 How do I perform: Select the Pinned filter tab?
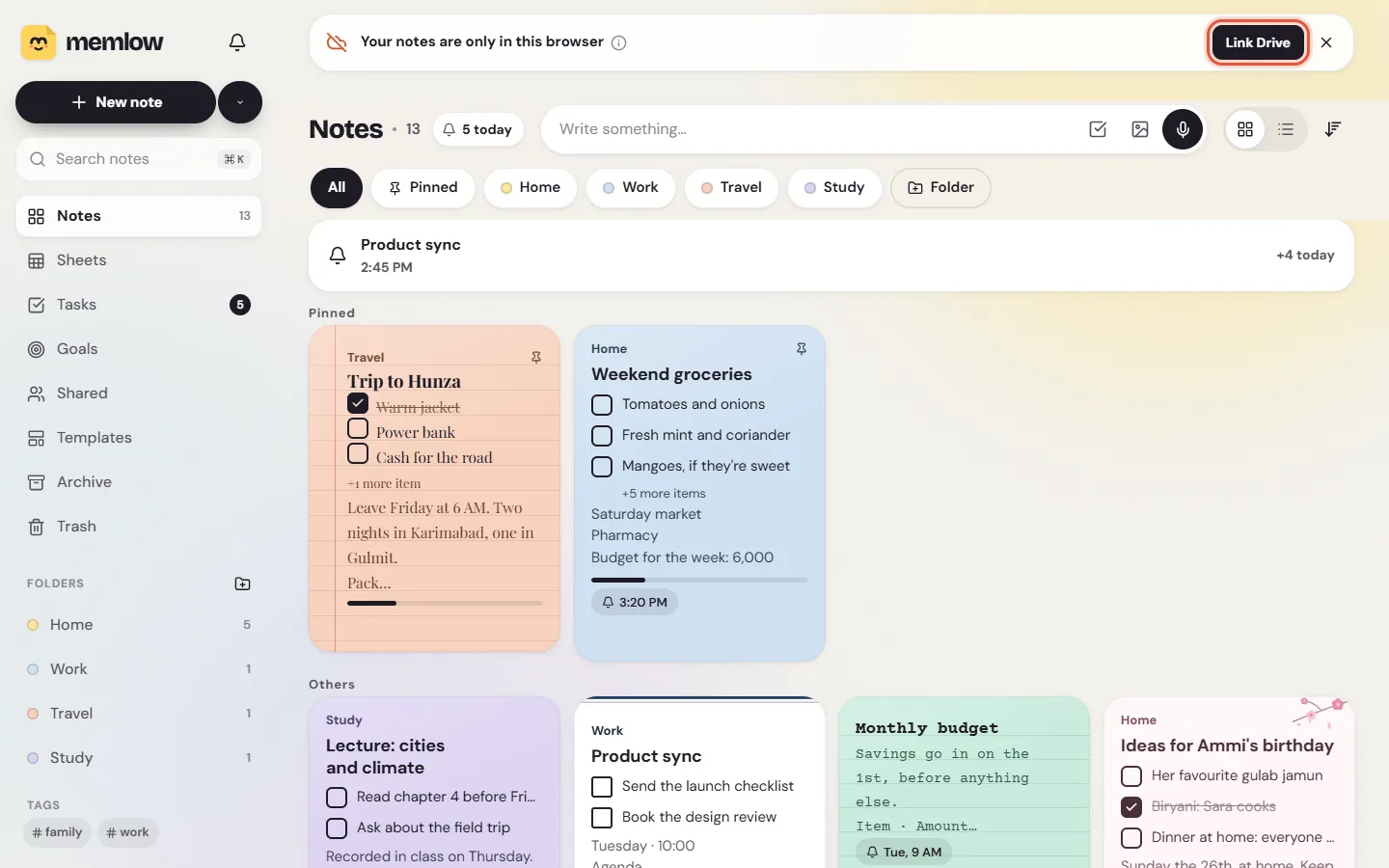coord(423,187)
